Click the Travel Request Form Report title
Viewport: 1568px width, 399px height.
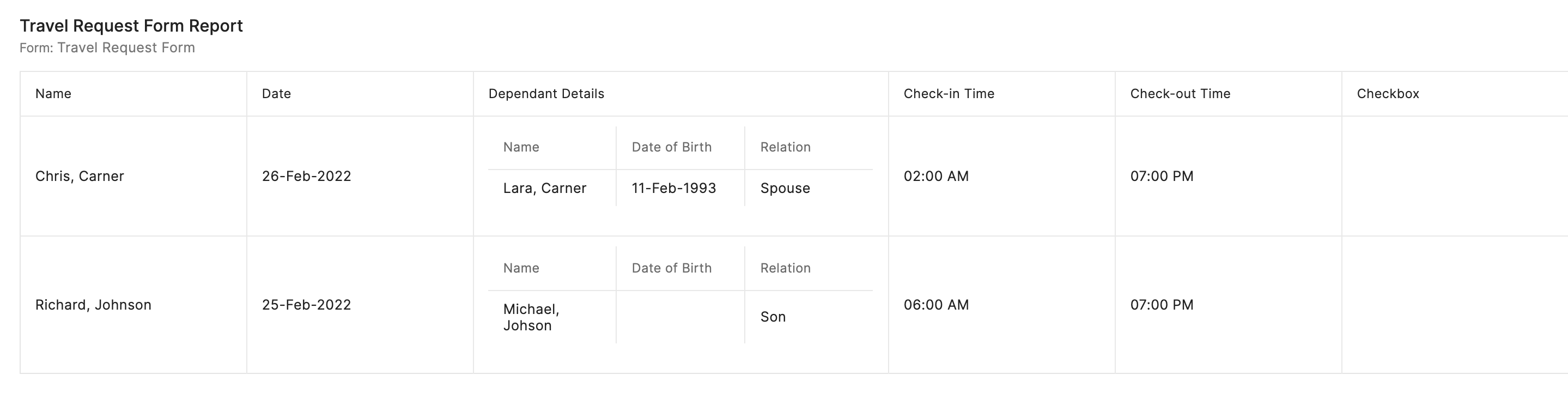coord(131,26)
